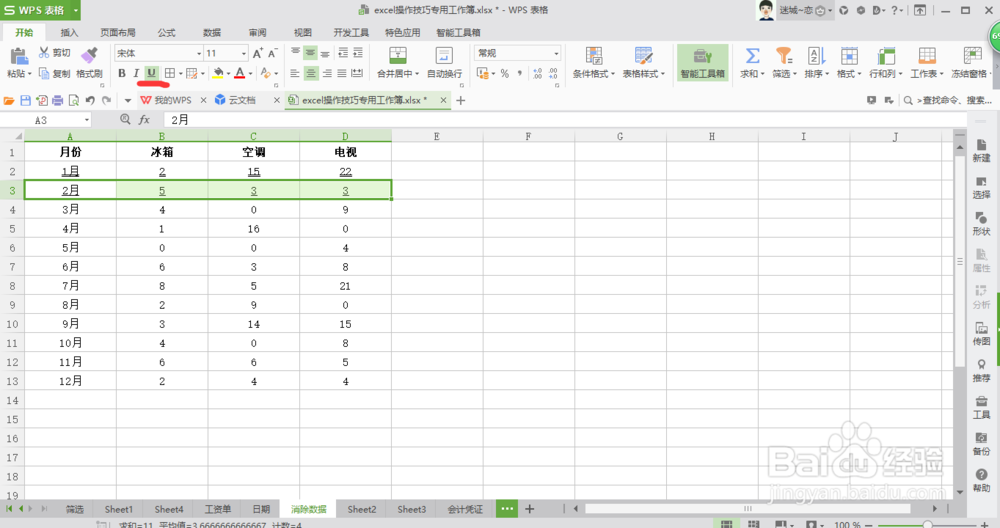
Task: Toggle bottom vertical alignment
Action: click(x=326, y=53)
